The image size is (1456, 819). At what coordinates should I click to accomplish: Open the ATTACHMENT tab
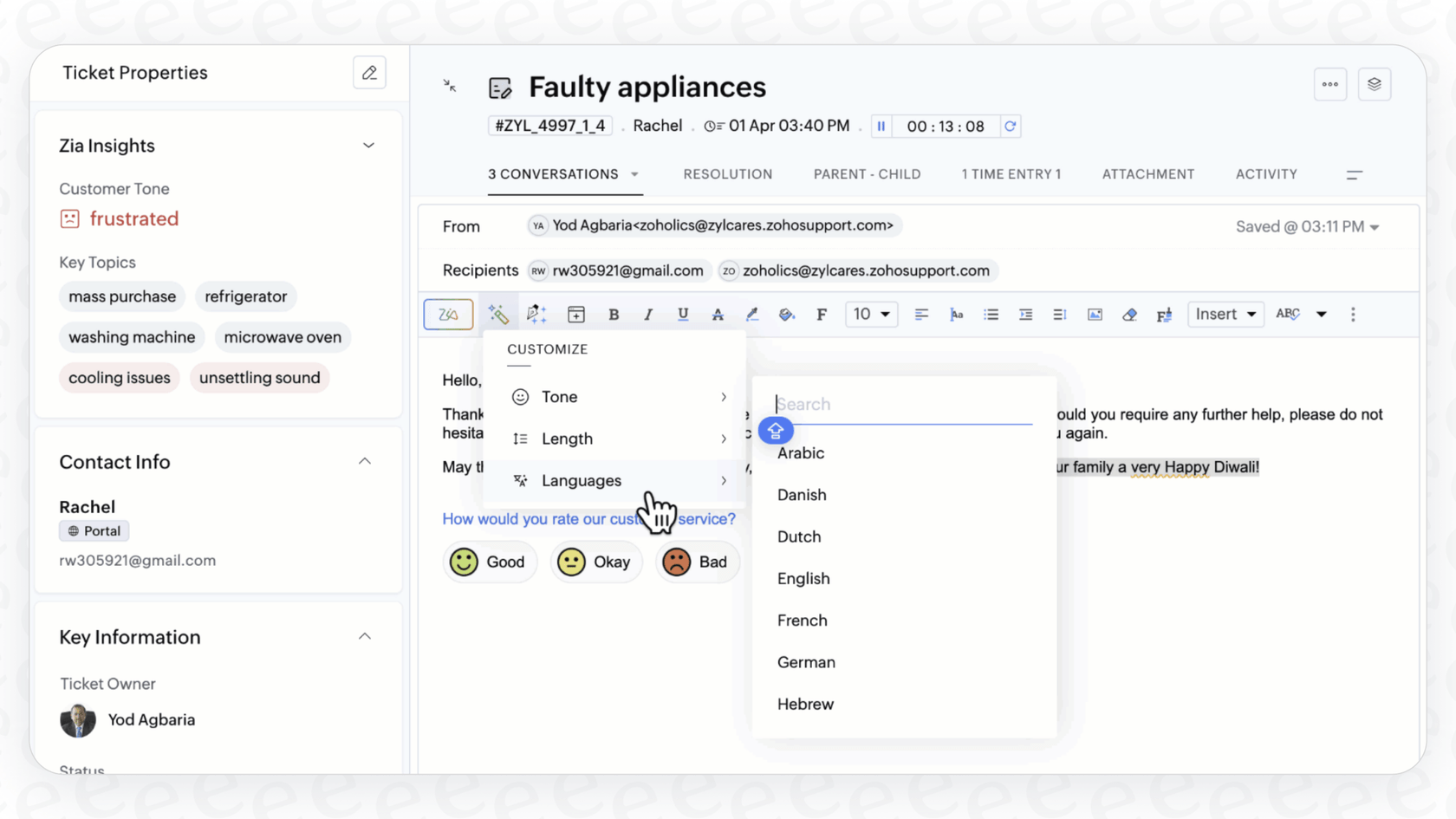(x=1147, y=174)
